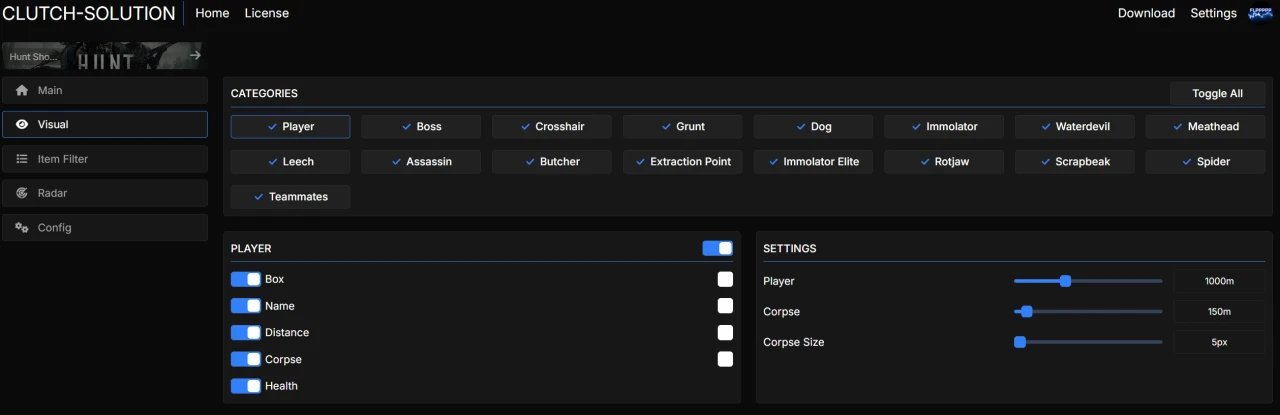Toggle the Leech category chip
This screenshot has height=415, width=1280.
[x=290, y=161]
